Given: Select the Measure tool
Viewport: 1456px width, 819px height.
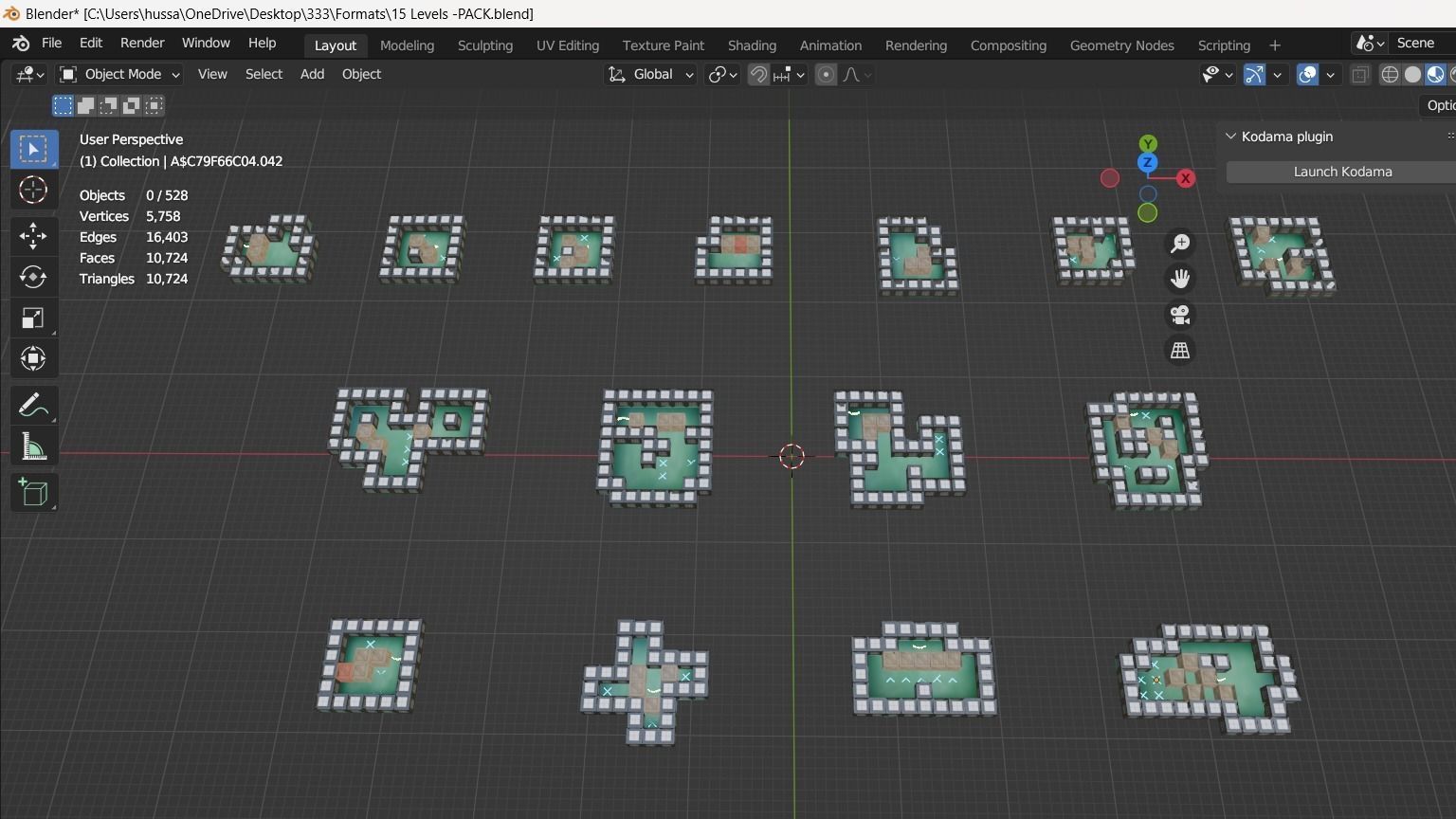Looking at the screenshot, I should pyautogui.click(x=33, y=446).
